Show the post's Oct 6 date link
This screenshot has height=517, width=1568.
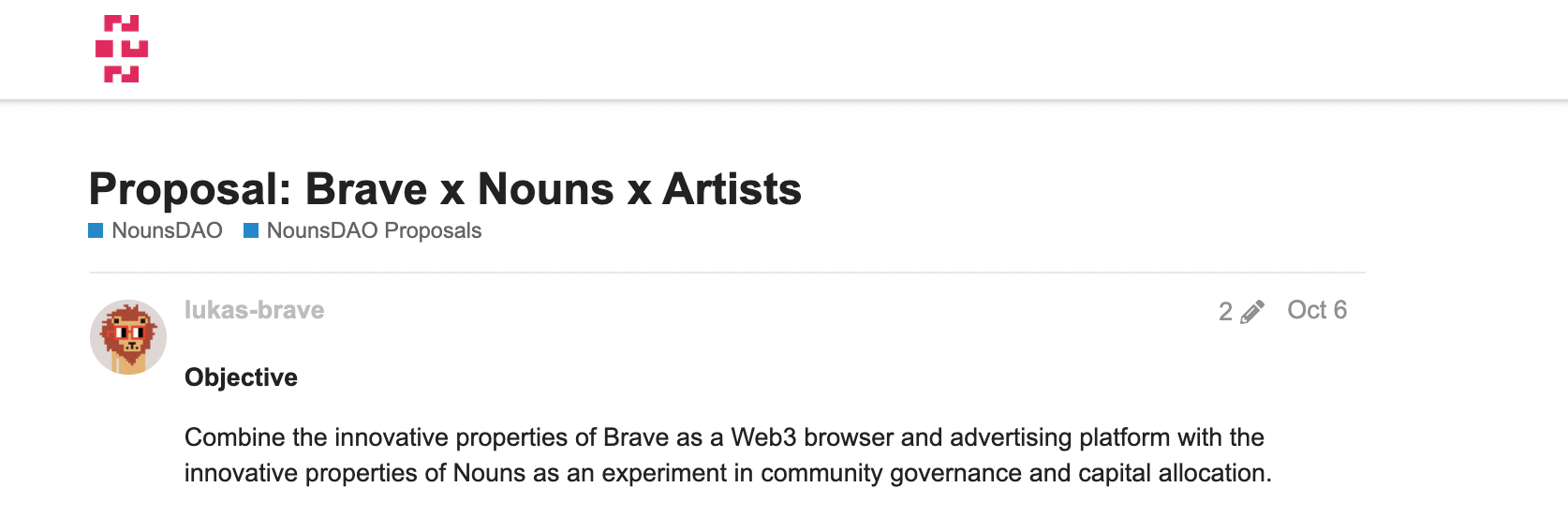pyautogui.click(x=1317, y=310)
